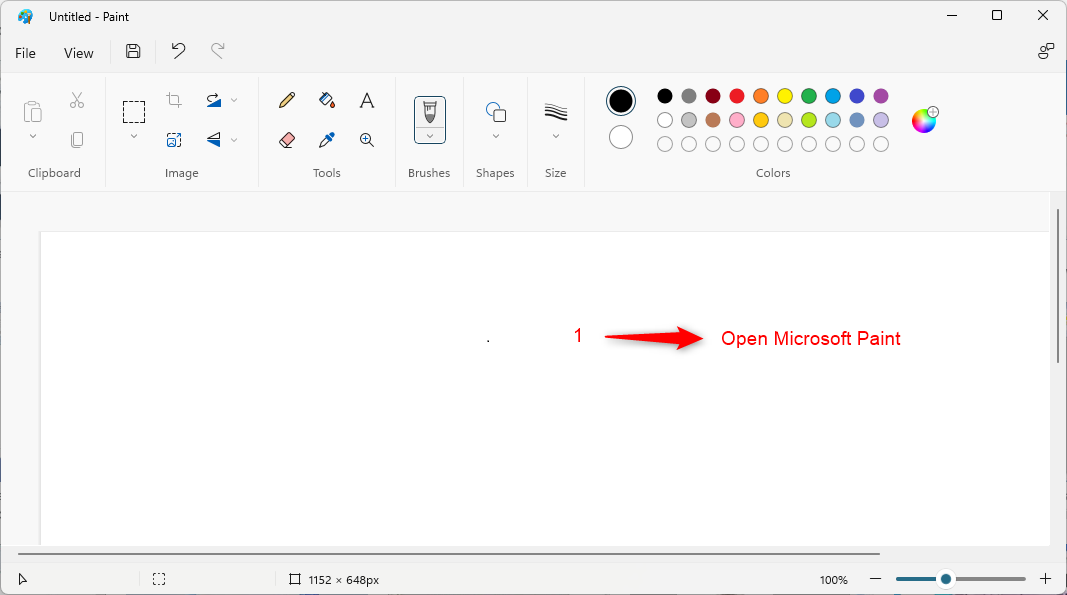Open the Shapes dropdown
The height and width of the screenshot is (595, 1067).
click(x=495, y=135)
